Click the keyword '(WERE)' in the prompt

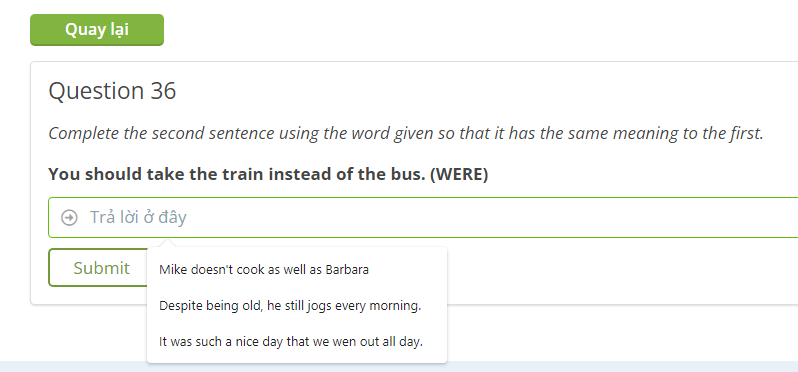pyautogui.click(x=459, y=175)
